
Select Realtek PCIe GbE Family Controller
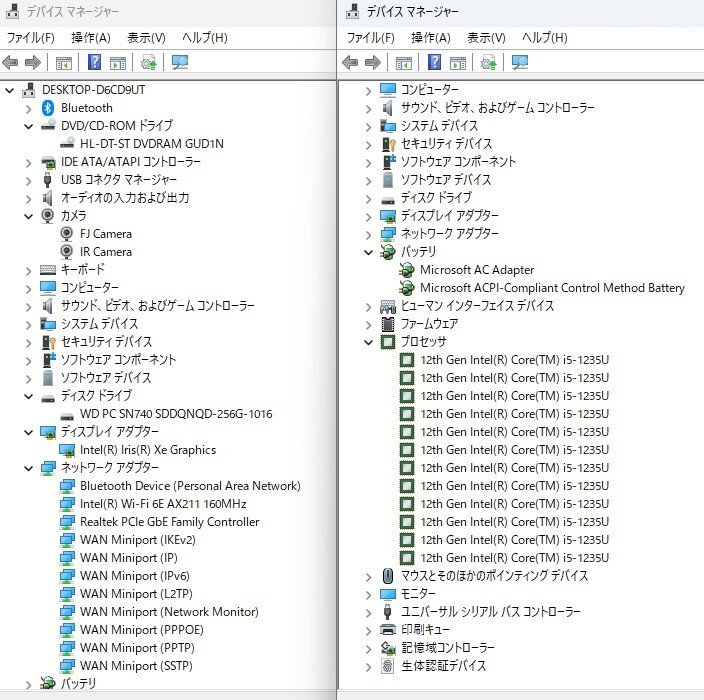click(169, 522)
